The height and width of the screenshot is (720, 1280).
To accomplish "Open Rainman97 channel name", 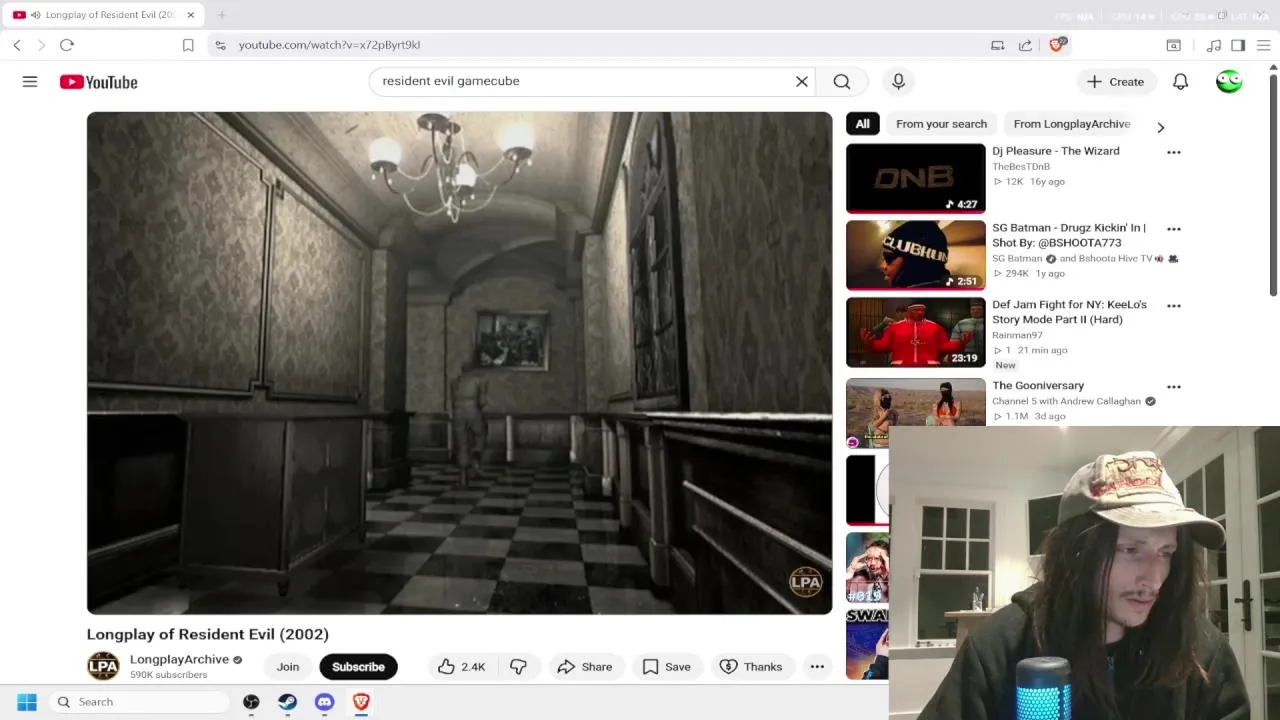I will click(x=1017, y=335).
